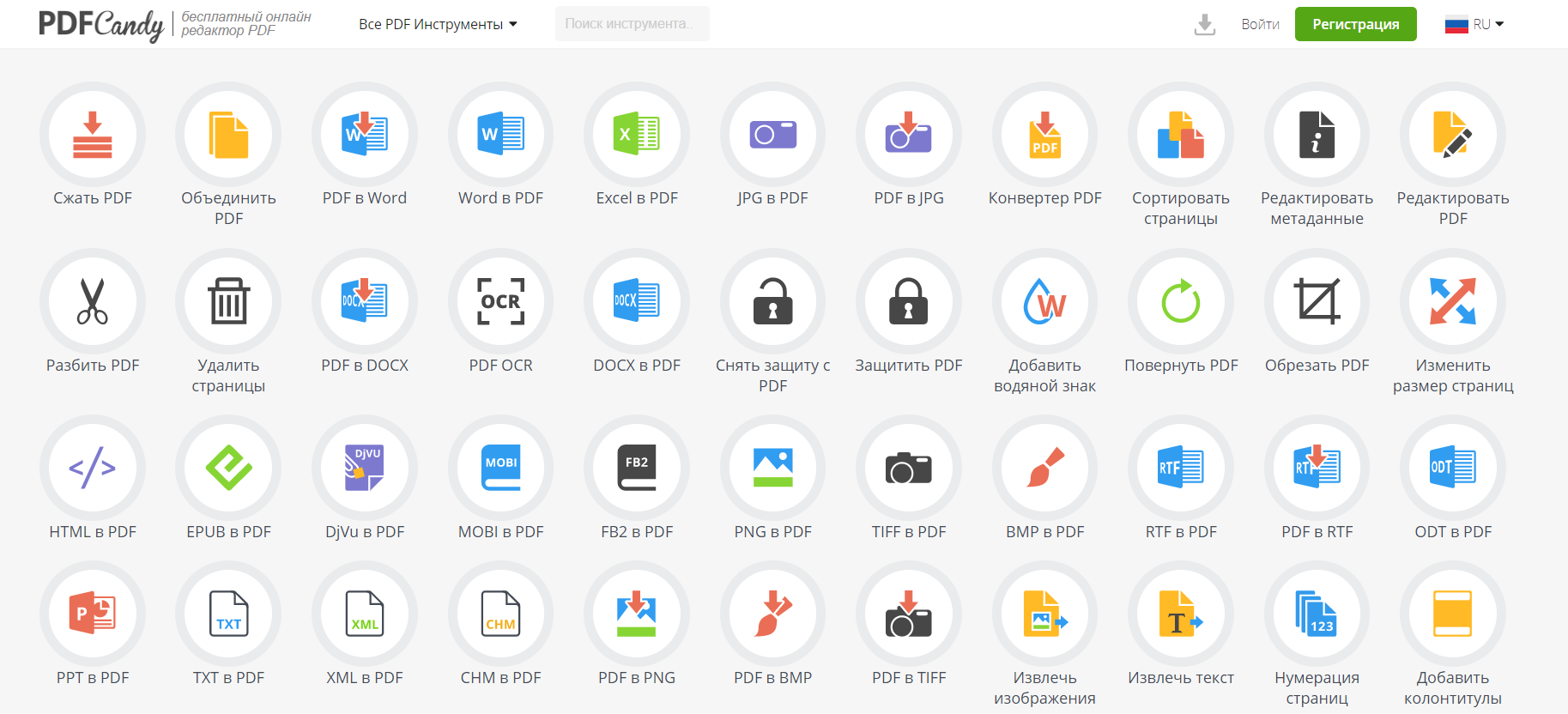Launch the Добавить колонтитулы tool
The width and height of the screenshot is (1568, 714).
(x=1453, y=614)
